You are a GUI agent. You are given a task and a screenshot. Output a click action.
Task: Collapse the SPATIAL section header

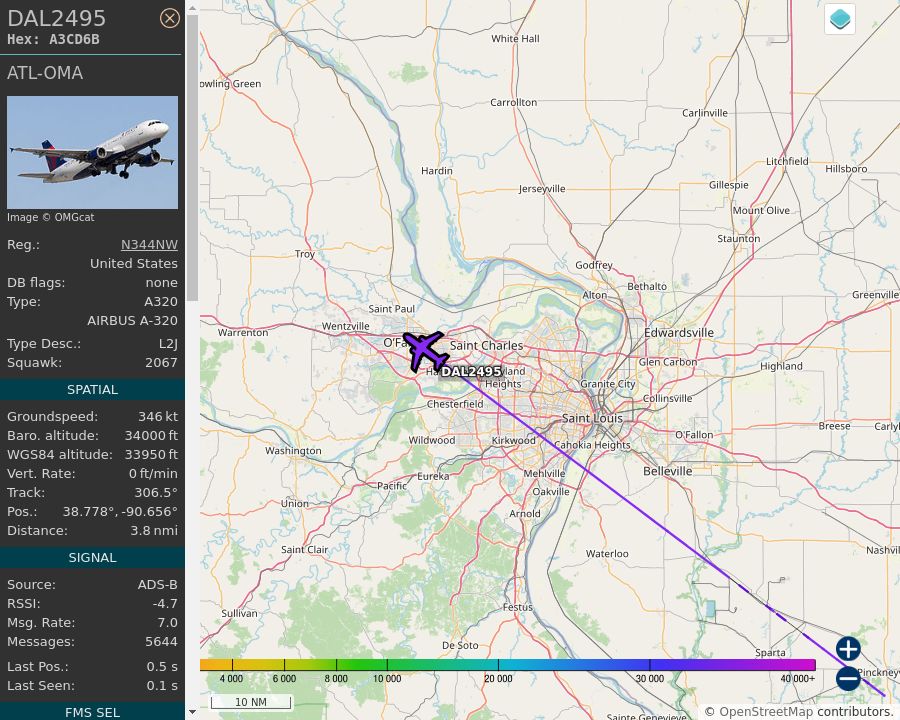click(92, 389)
